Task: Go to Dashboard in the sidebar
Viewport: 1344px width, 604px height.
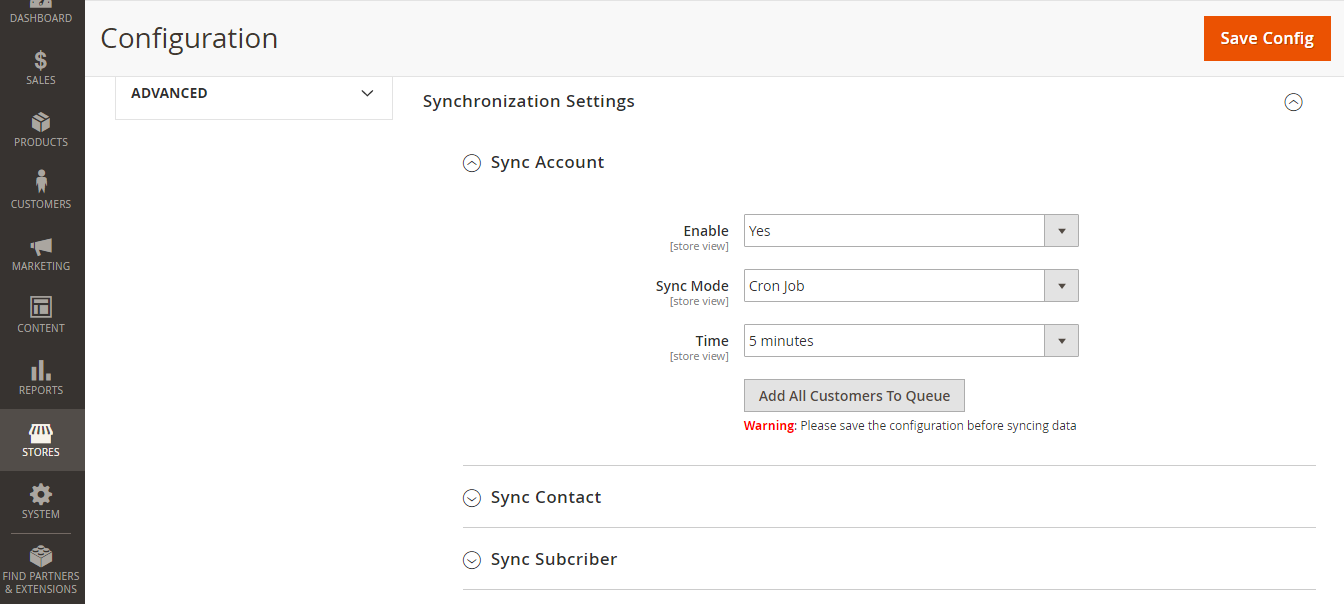Action: (x=41, y=14)
